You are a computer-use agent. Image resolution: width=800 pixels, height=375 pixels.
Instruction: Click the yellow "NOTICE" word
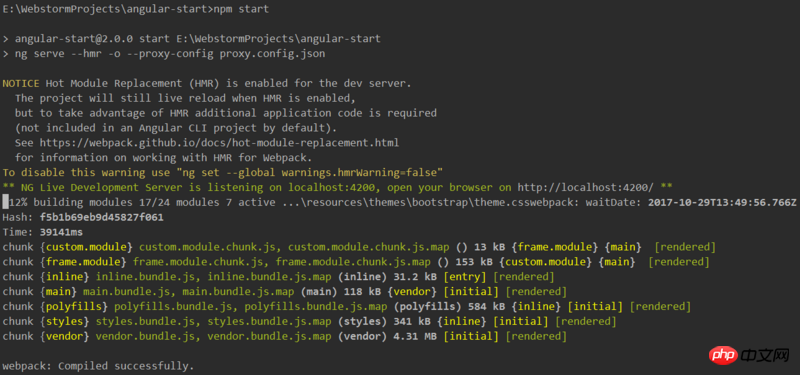point(21,83)
